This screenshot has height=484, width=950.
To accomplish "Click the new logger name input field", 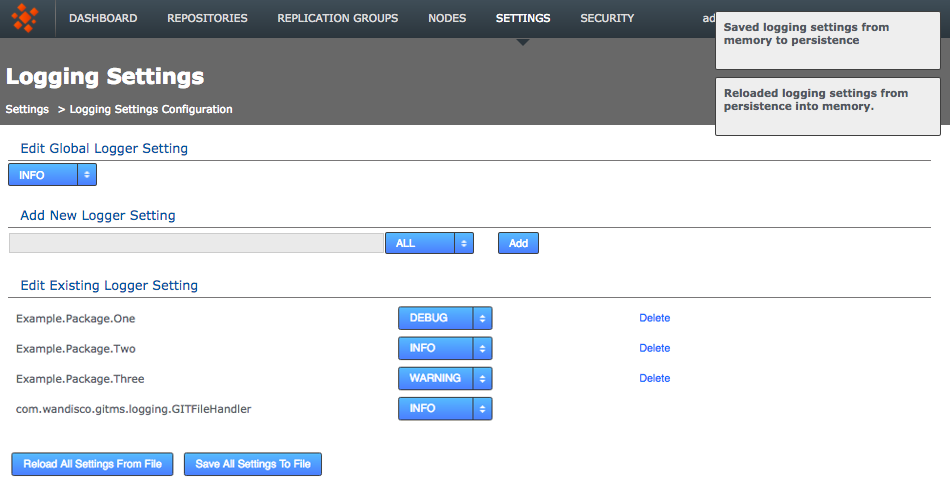I will point(195,243).
